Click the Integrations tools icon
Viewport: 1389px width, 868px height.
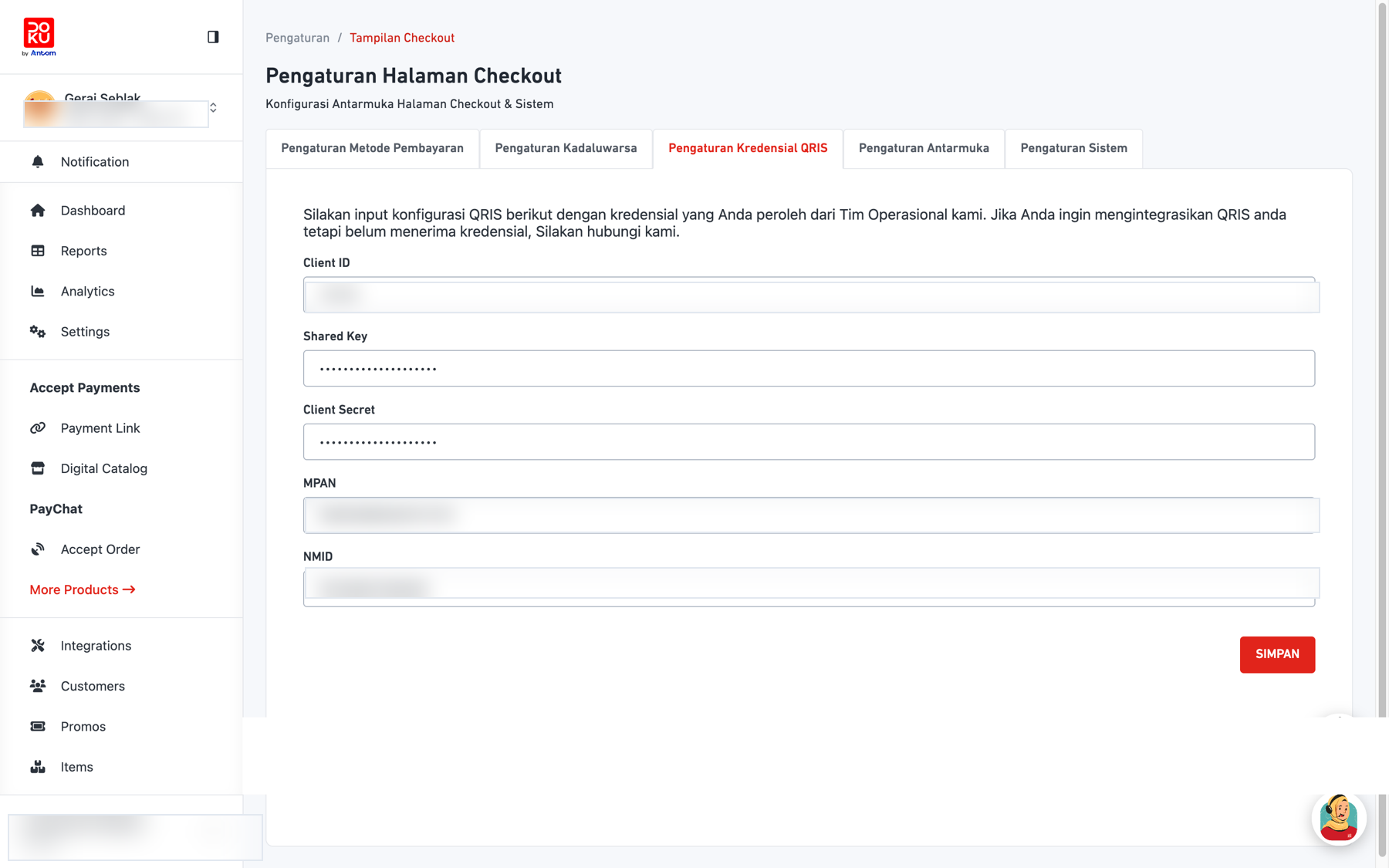38,645
